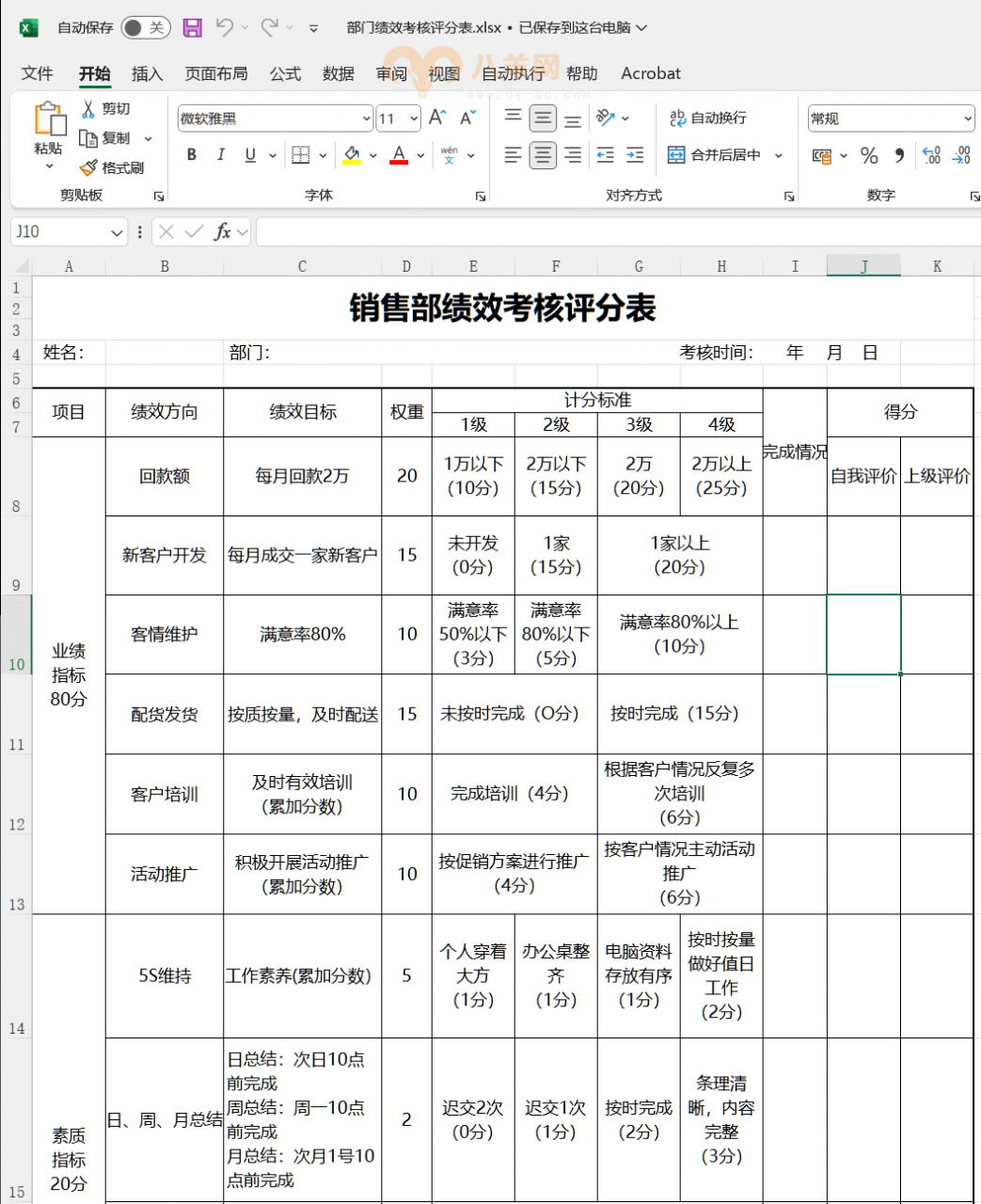Decrease font size with small A icon
This screenshot has height=1204, width=981.
coord(467,118)
